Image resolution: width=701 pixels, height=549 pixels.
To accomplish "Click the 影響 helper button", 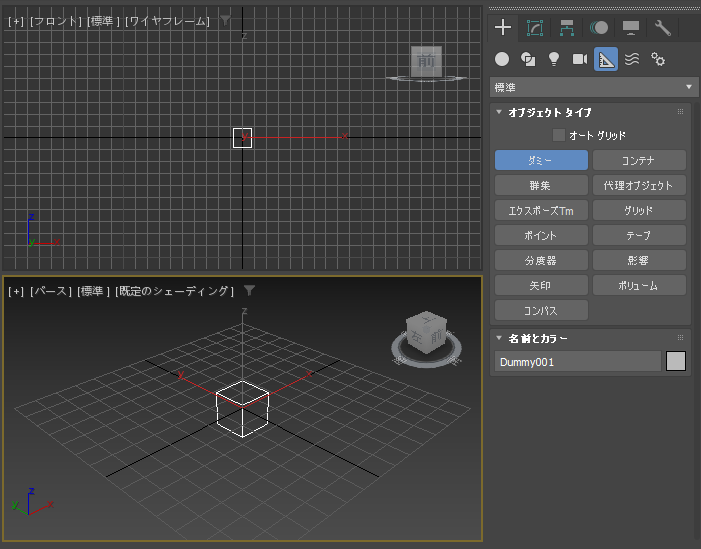I will coord(639,260).
